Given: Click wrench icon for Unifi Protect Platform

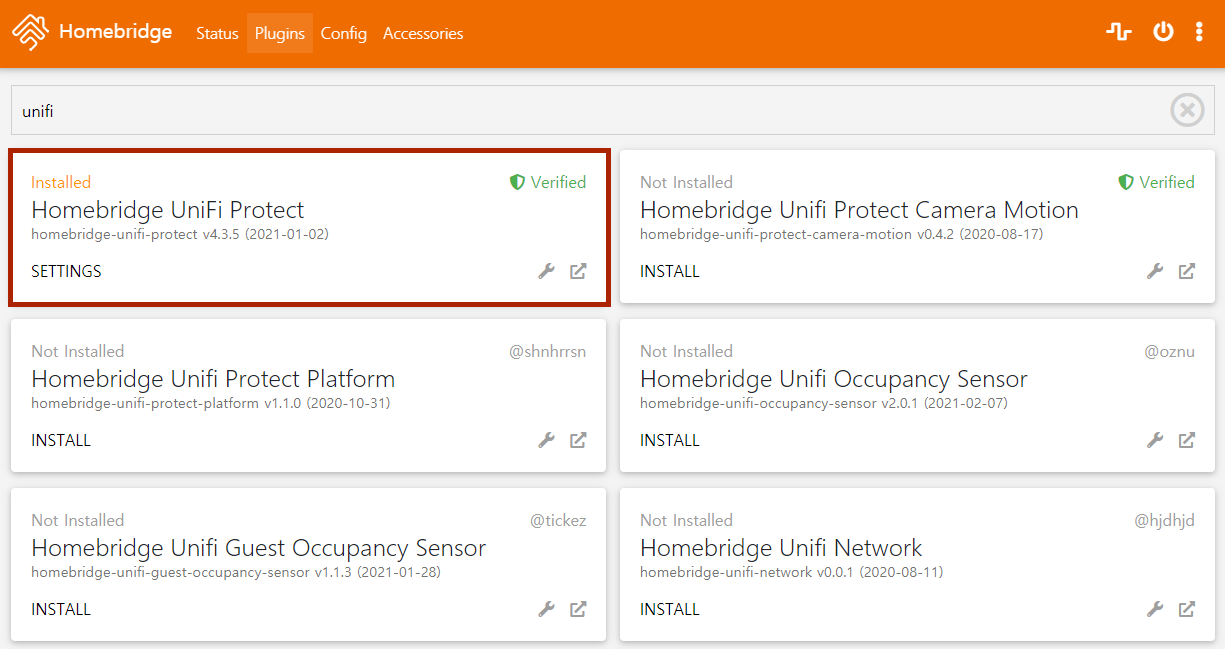Looking at the screenshot, I should click(x=547, y=440).
